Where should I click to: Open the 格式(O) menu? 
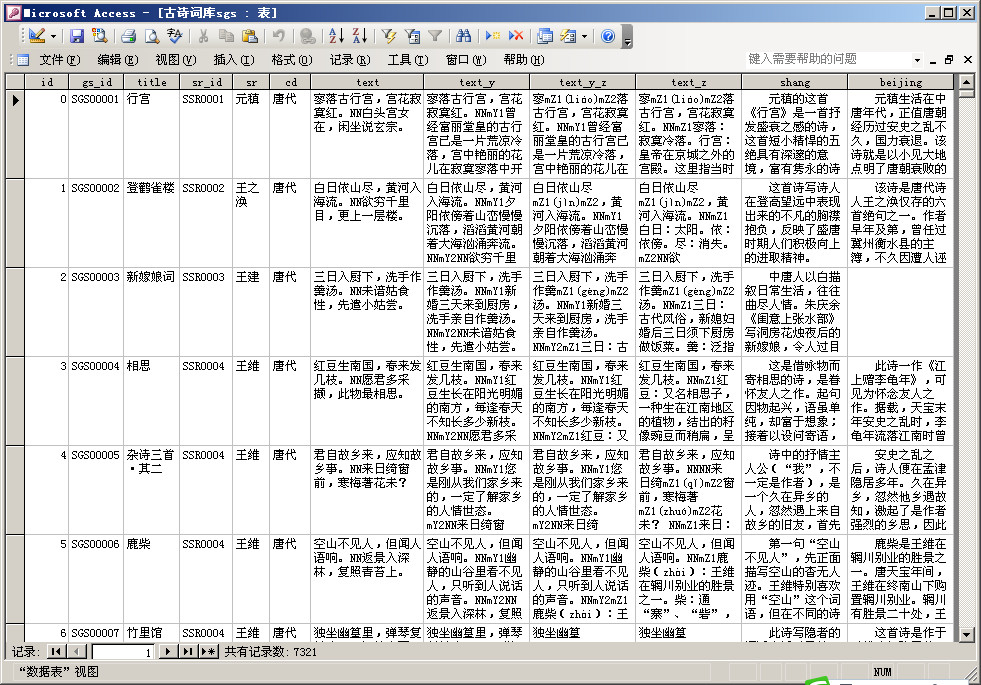pos(292,59)
